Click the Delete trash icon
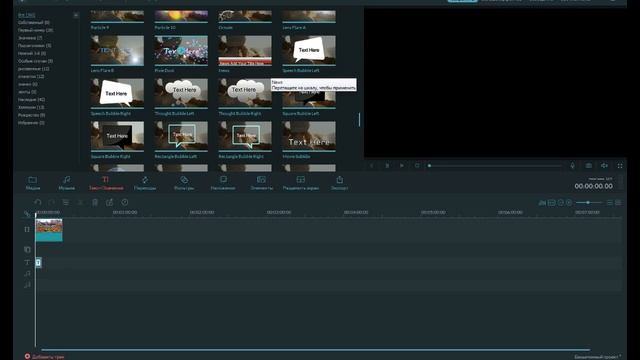Viewport: 640px width, 360px height. [x=95, y=202]
